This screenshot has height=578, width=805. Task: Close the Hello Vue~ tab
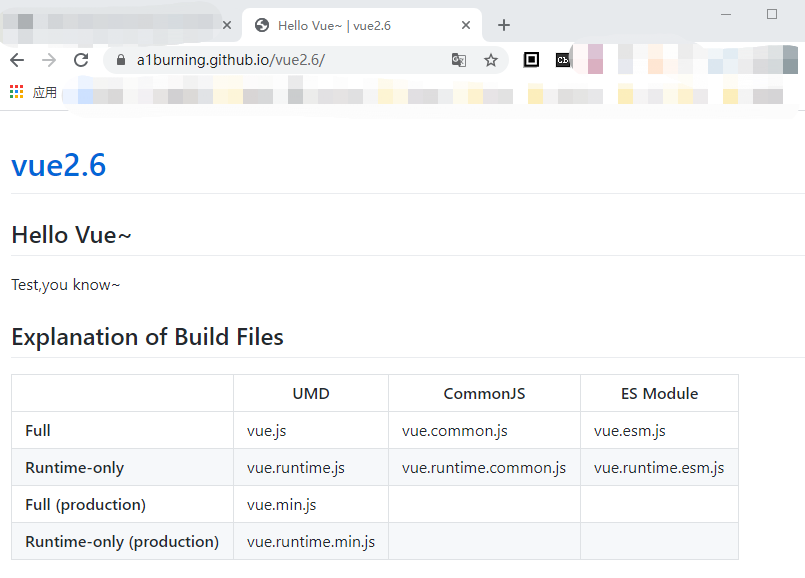pyautogui.click(x=466, y=25)
